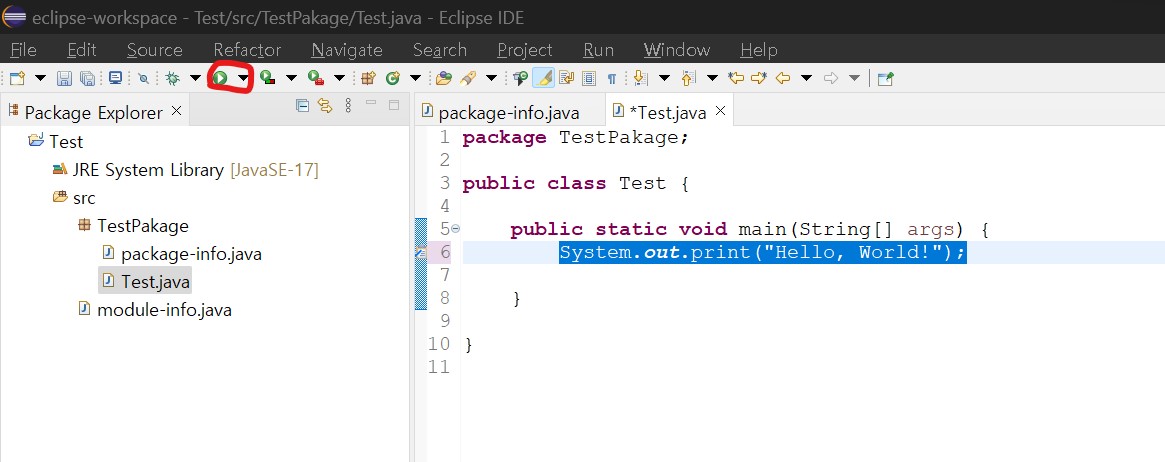Toggle Word Wrap in editor

click(x=567, y=78)
